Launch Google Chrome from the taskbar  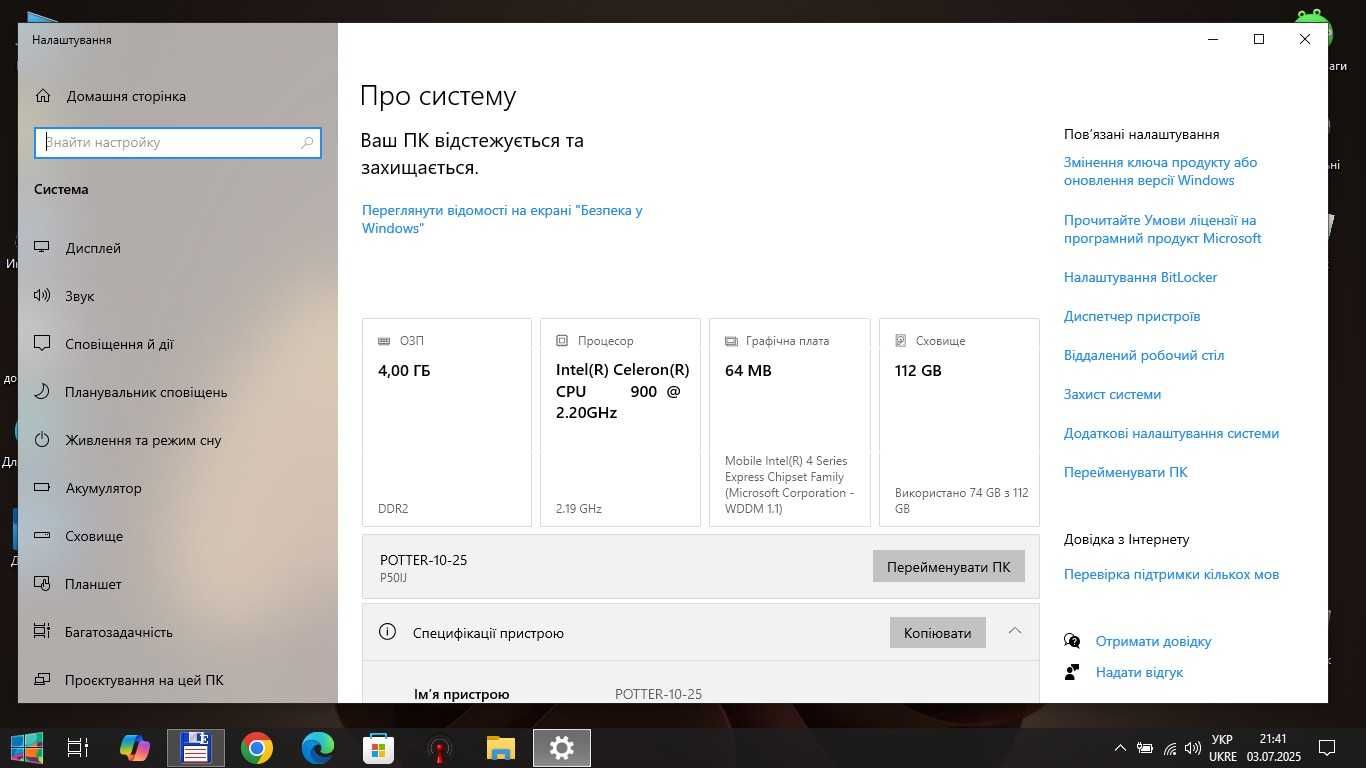click(257, 747)
